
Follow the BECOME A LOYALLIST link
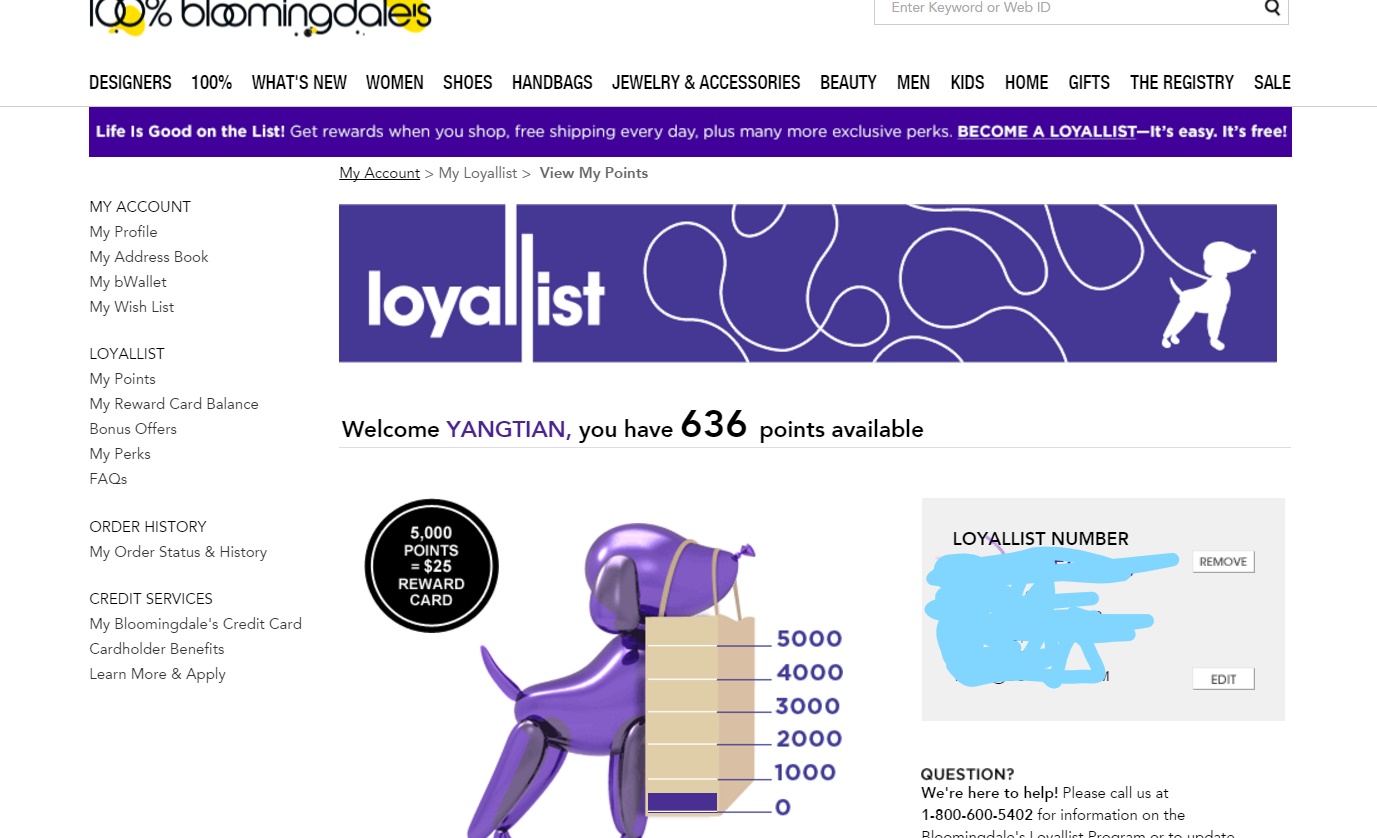point(1046,132)
